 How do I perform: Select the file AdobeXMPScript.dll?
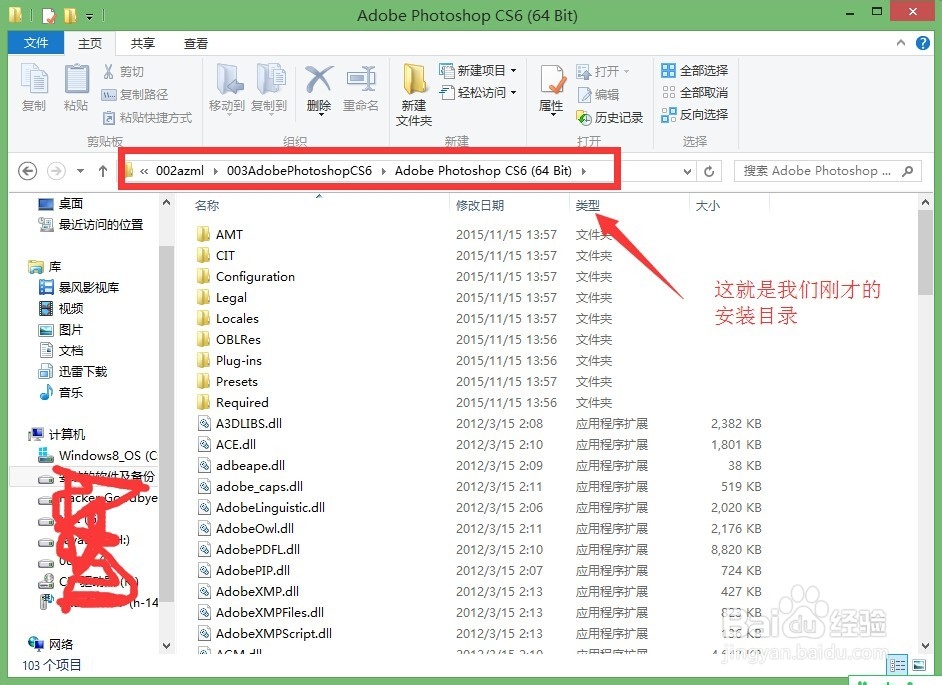pos(265,634)
